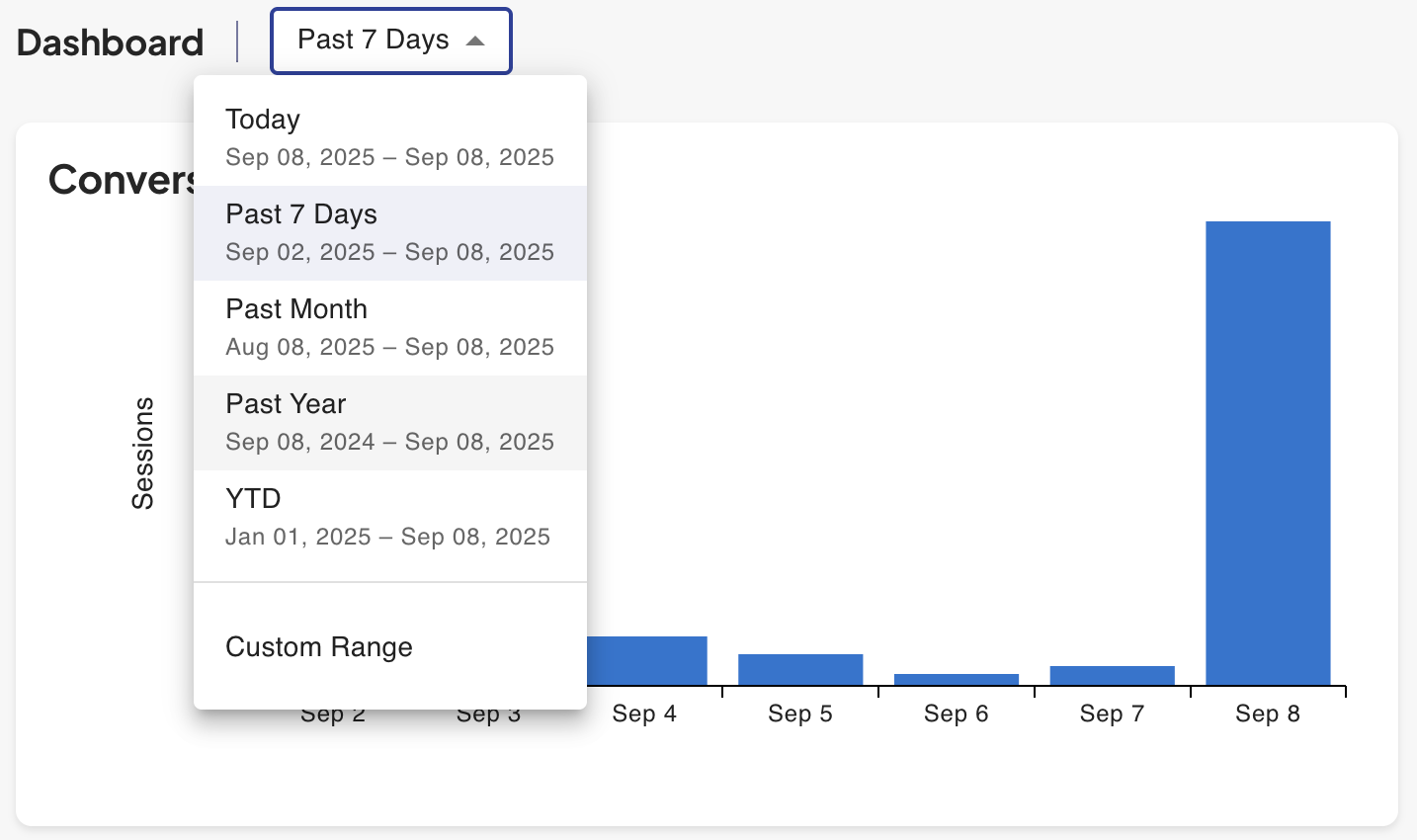Select the Sep 5 chart bar

click(x=800, y=670)
